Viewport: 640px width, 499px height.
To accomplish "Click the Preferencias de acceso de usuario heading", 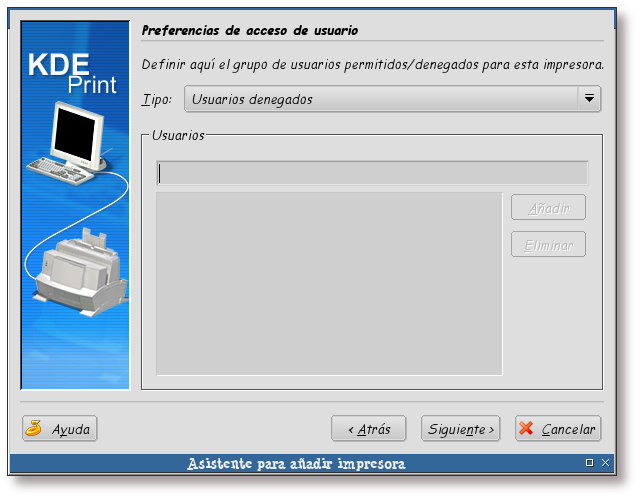I will [250, 31].
